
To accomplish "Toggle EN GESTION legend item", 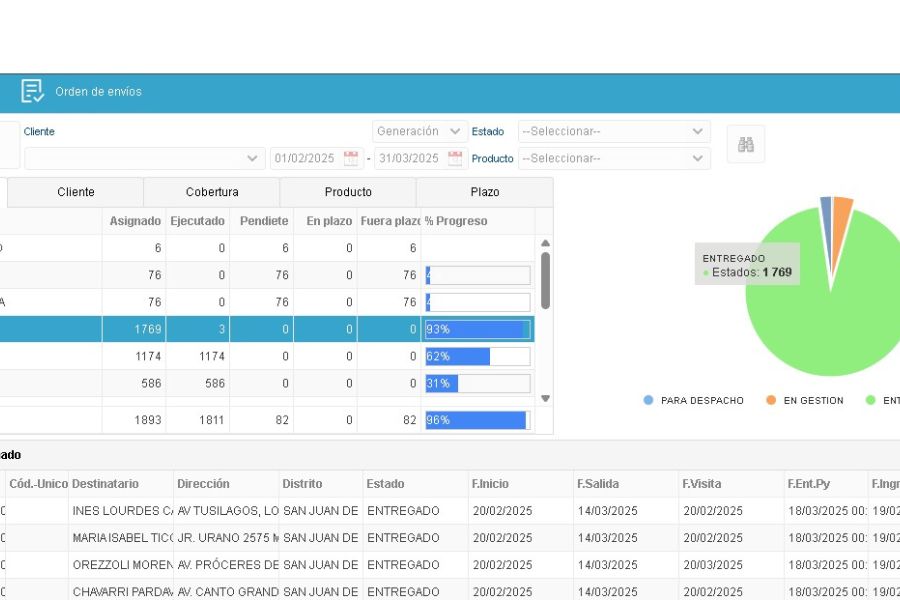I will [805, 400].
